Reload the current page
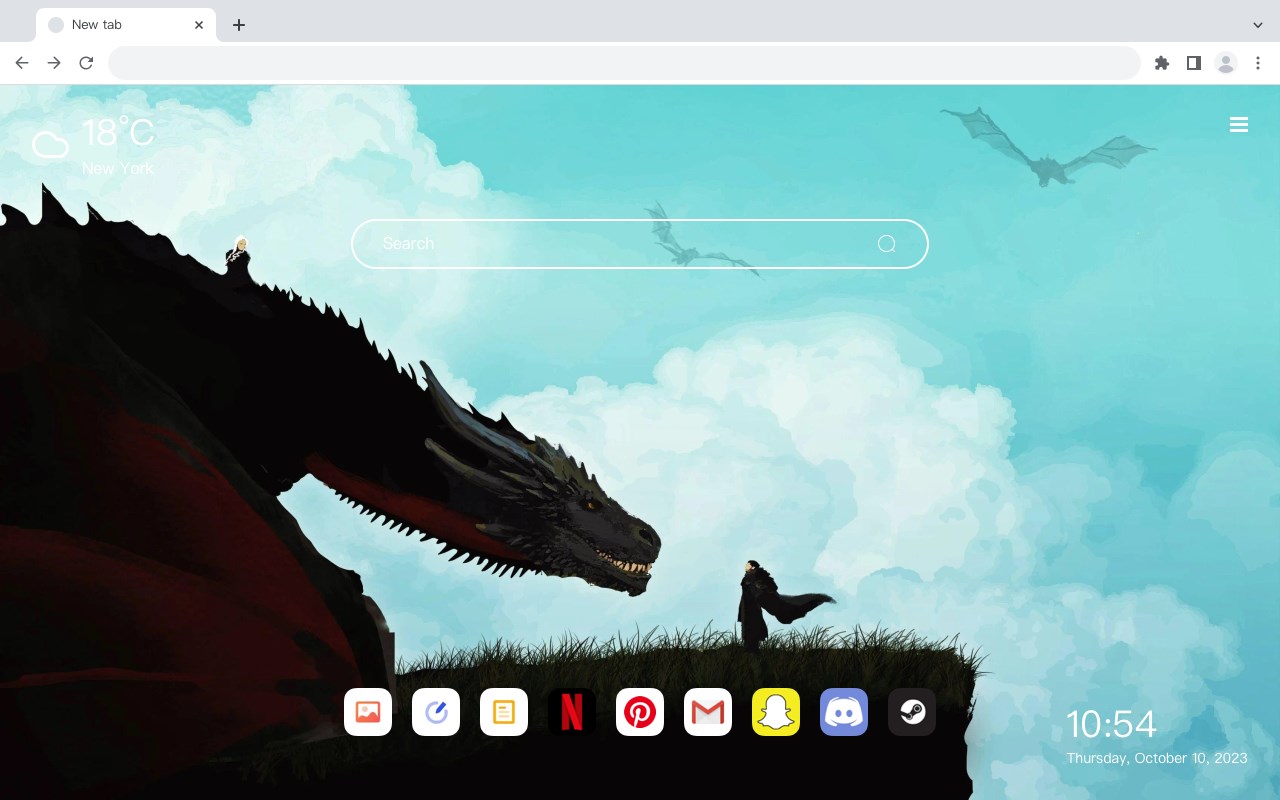1280x800 pixels. [x=86, y=63]
